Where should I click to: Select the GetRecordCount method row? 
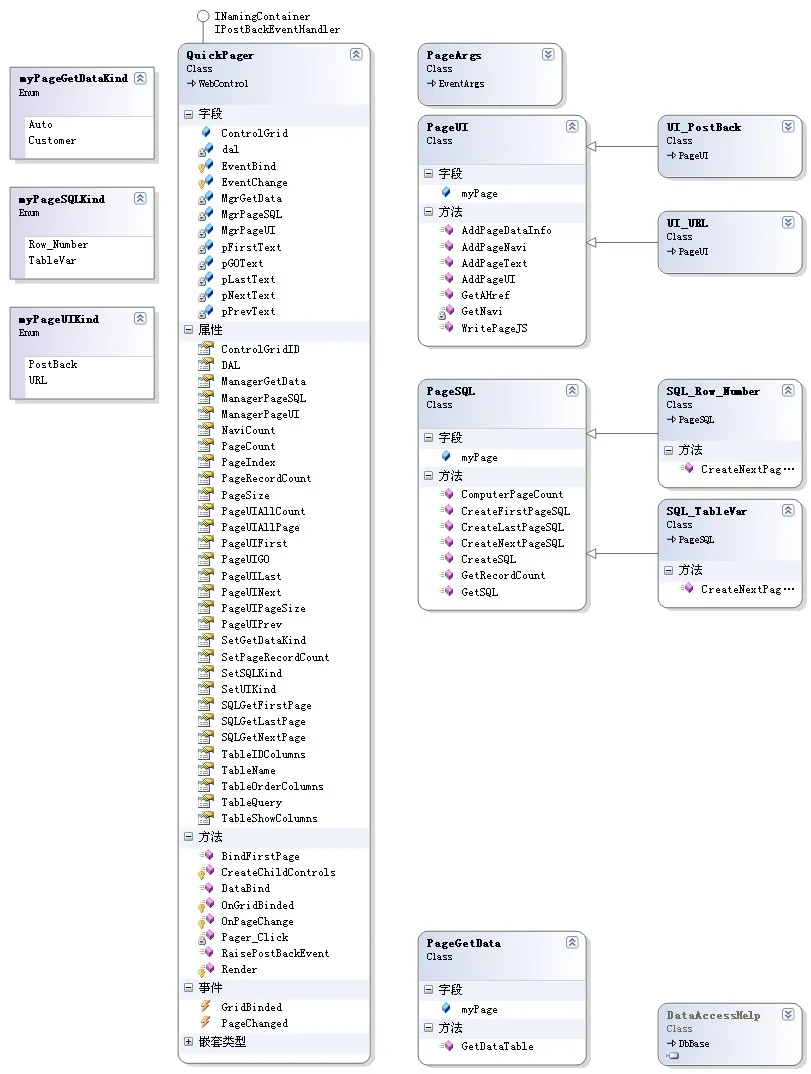pyautogui.click(x=503, y=575)
